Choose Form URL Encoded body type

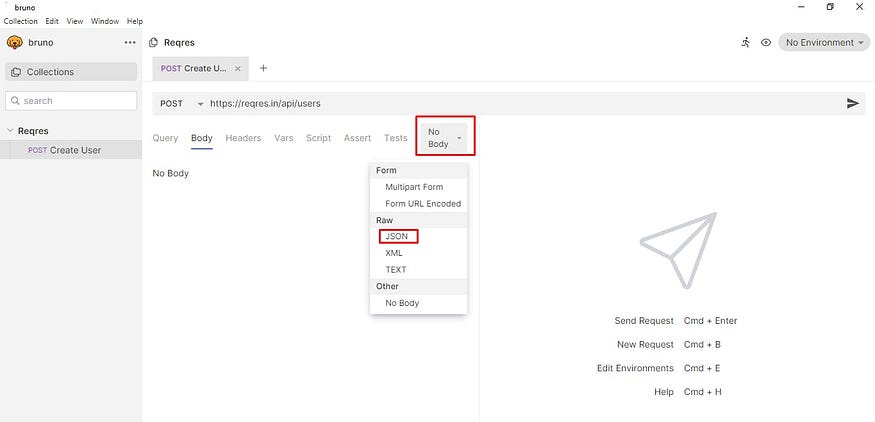tap(419, 204)
